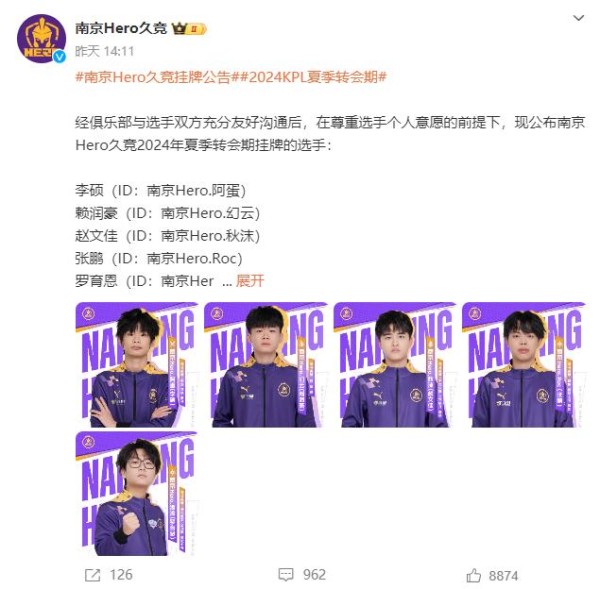
Task: Open the glasses-wearing player poster thumbnail
Action: click(x=137, y=494)
